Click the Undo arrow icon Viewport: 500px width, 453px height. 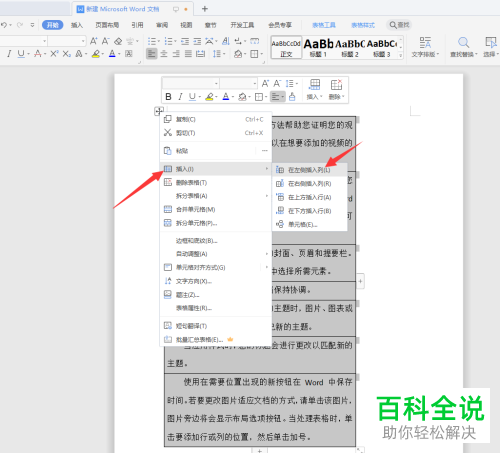click(4, 25)
